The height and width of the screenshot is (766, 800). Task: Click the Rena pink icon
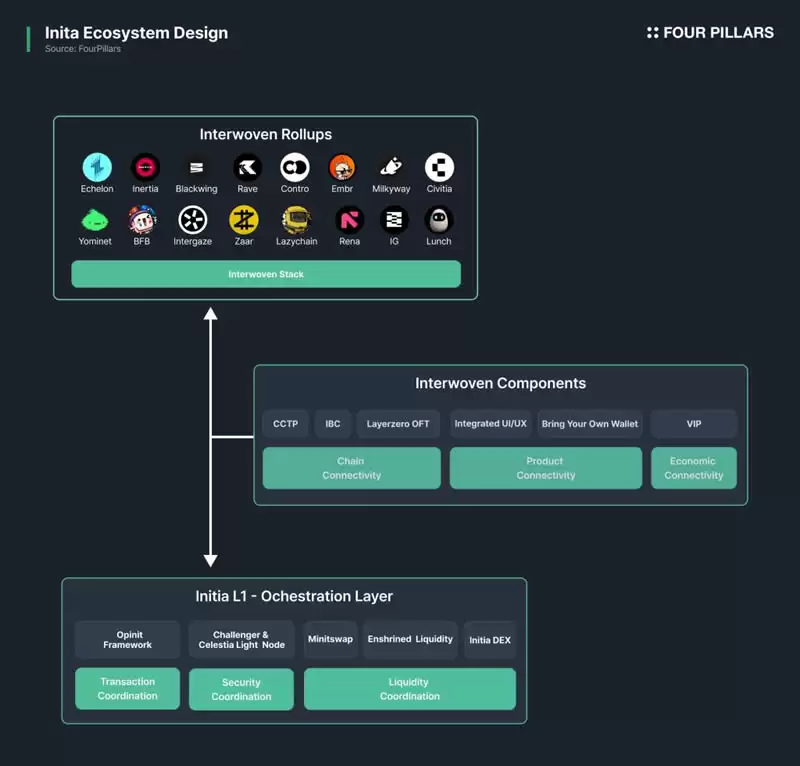[349, 220]
